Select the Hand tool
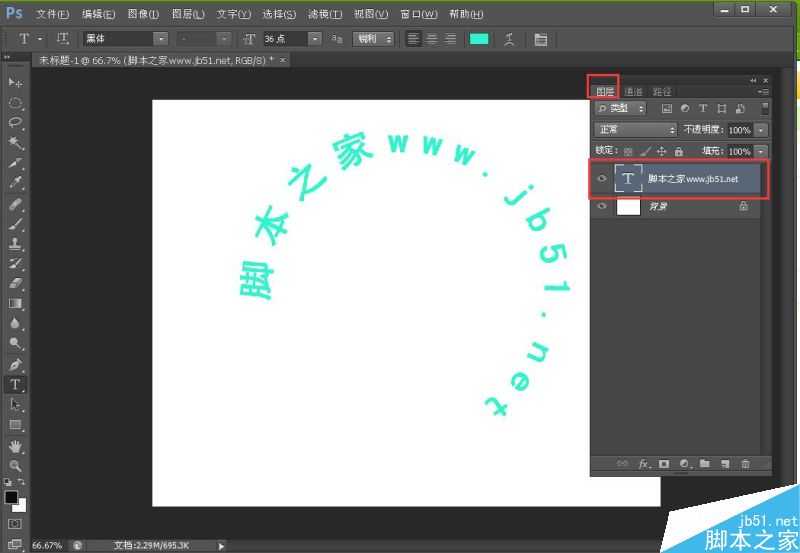This screenshot has width=800, height=553. pyautogui.click(x=15, y=446)
